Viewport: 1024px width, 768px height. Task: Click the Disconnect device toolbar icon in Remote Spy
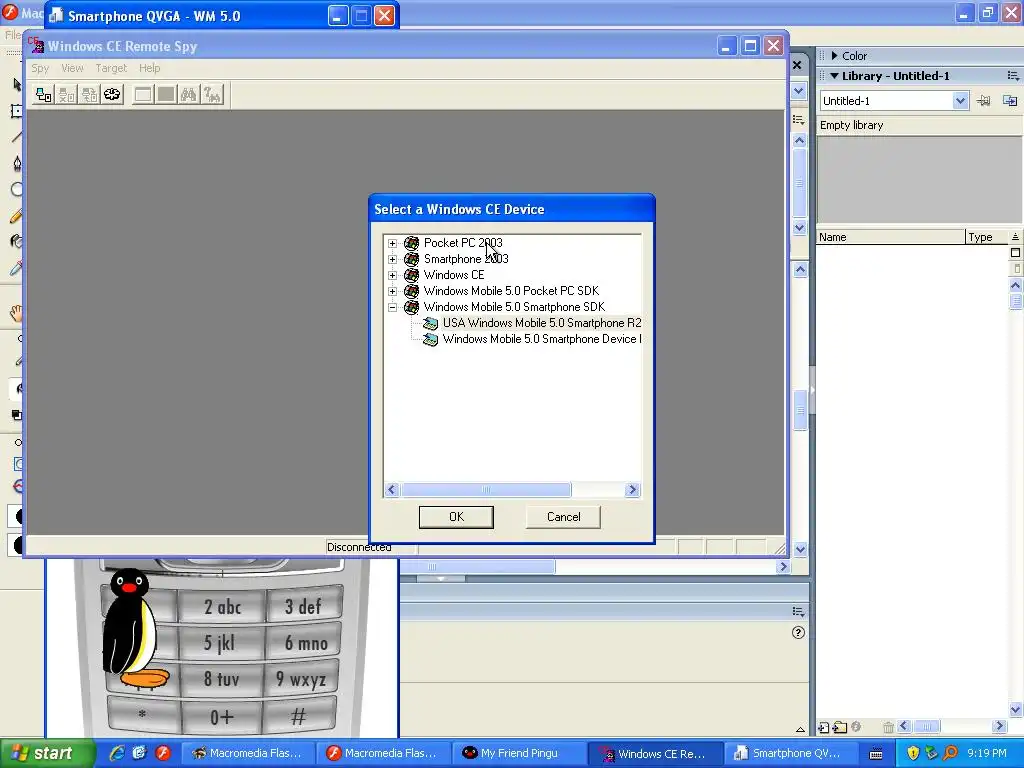(x=67, y=95)
